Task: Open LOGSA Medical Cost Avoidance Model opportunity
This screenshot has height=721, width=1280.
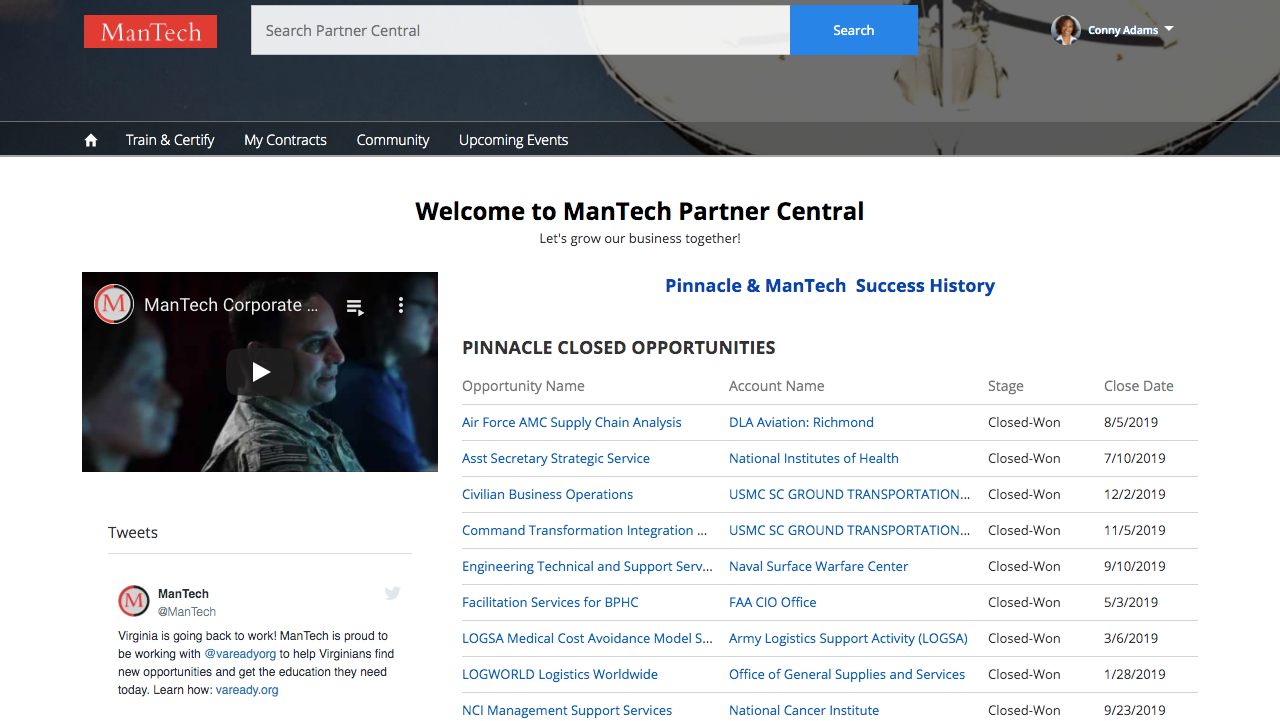Action: click(587, 638)
